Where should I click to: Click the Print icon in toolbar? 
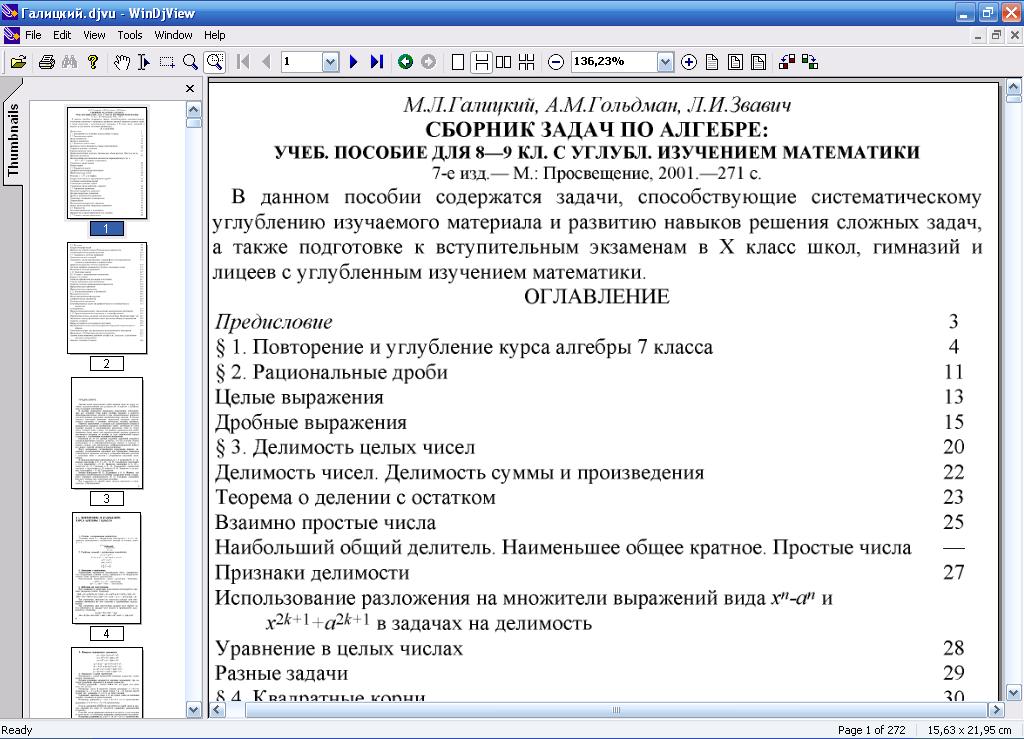coord(46,62)
